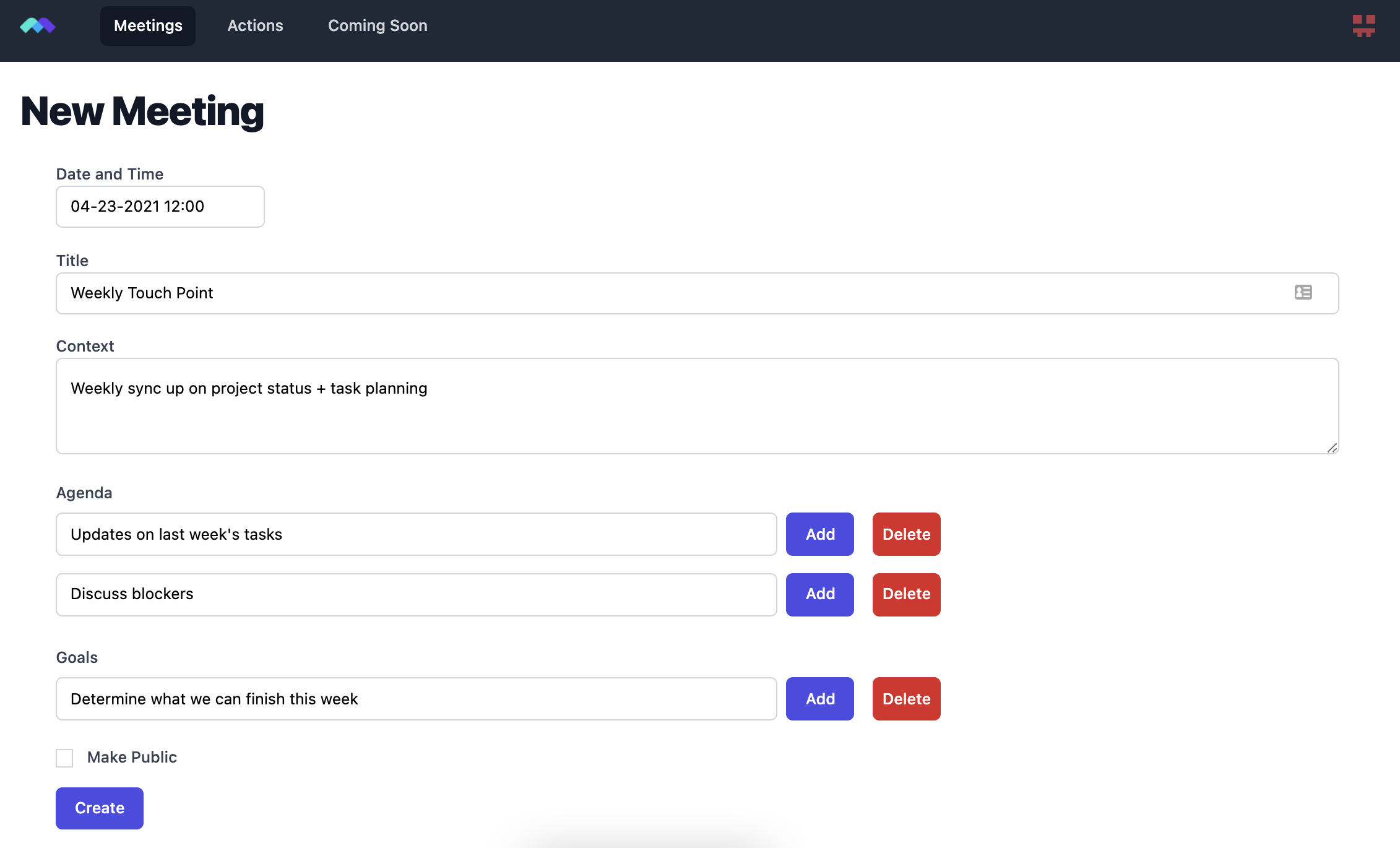Add item after "Discuss blockers" agenda row
The height and width of the screenshot is (848, 1400).
coord(819,594)
